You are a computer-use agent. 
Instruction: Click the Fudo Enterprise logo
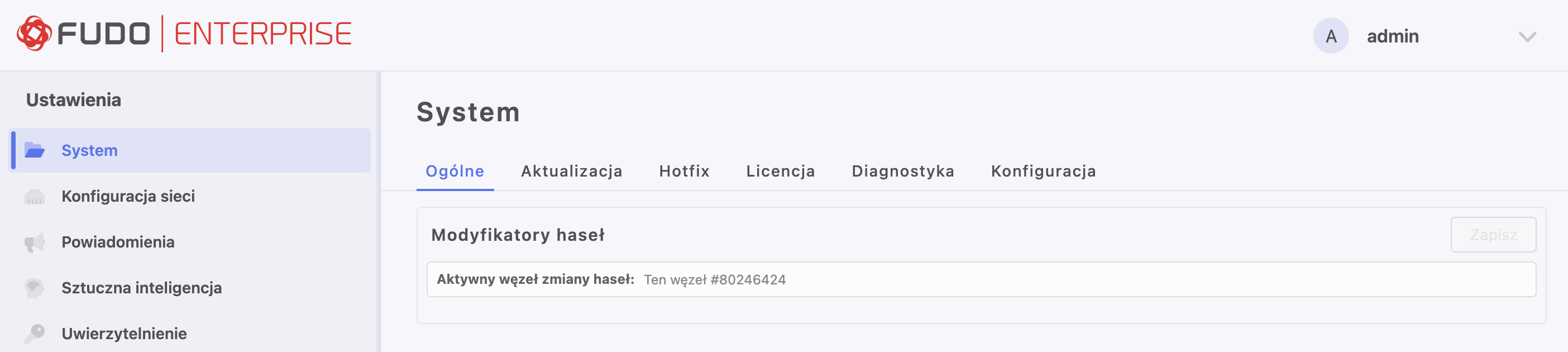pos(184,34)
